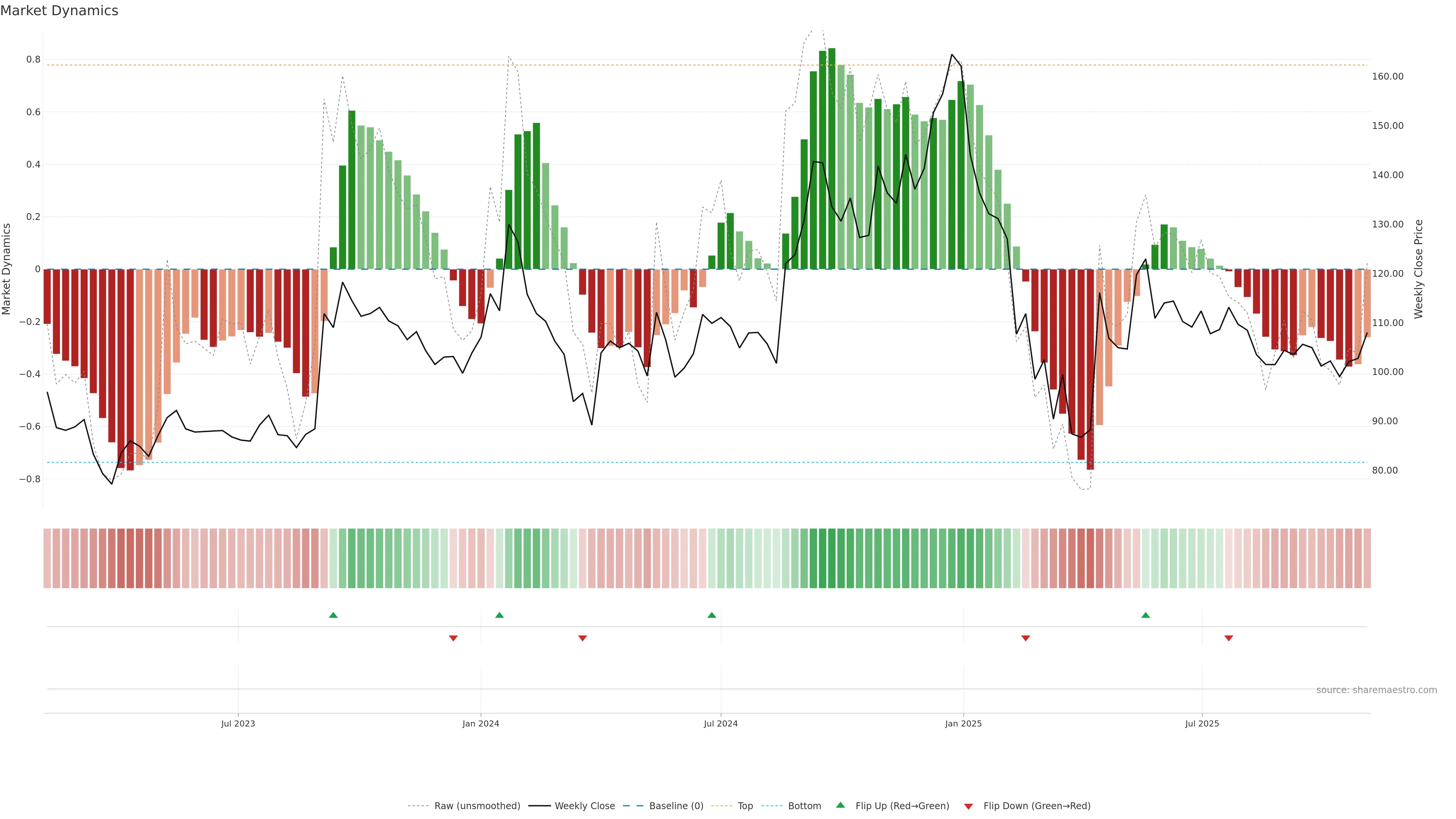Click the Market Dynamics chart title

[x=60, y=11]
